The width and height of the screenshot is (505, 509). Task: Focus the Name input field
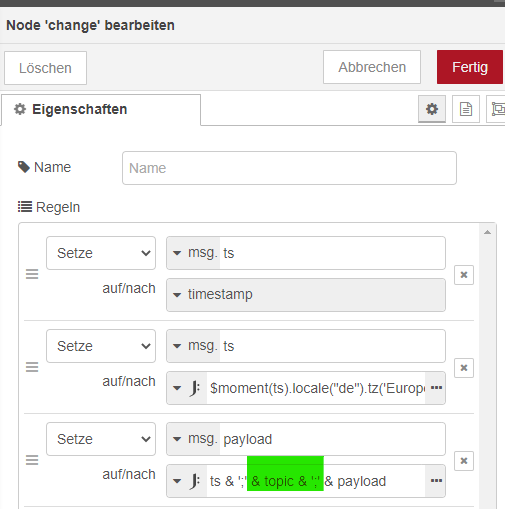pyautogui.click(x=289, y=168)
